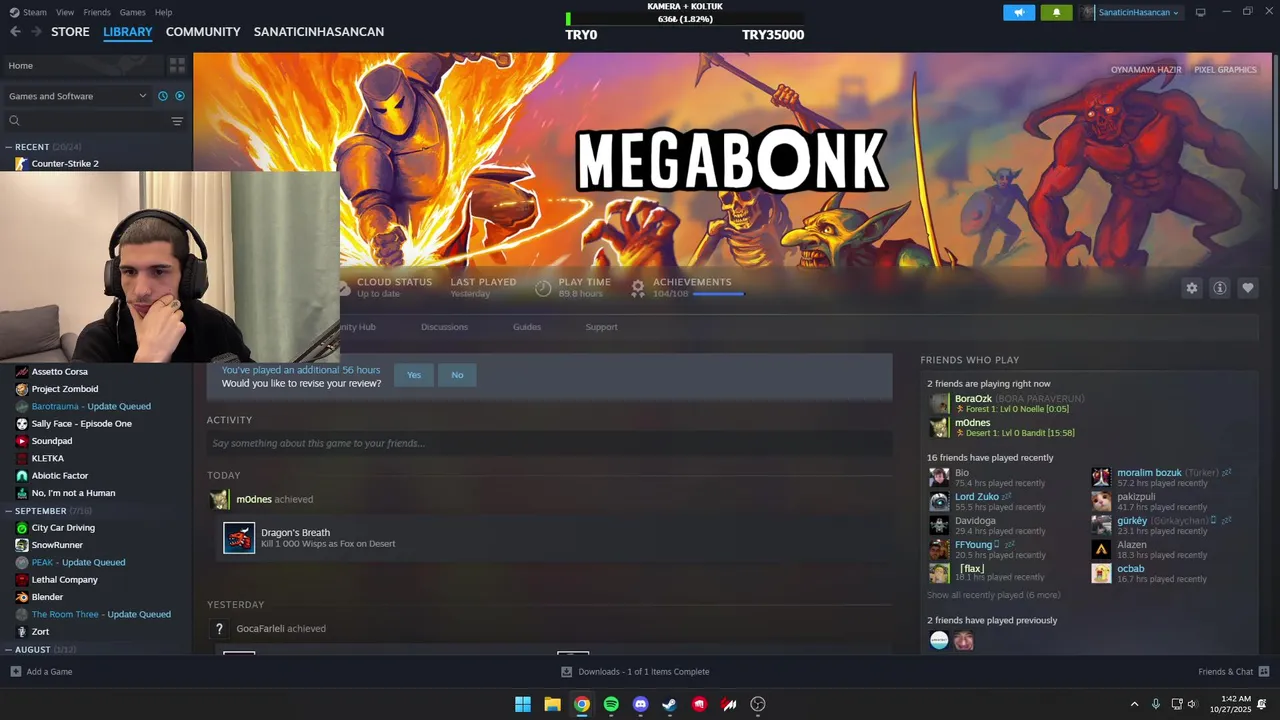Click No on review prompt

click(457, 375)
